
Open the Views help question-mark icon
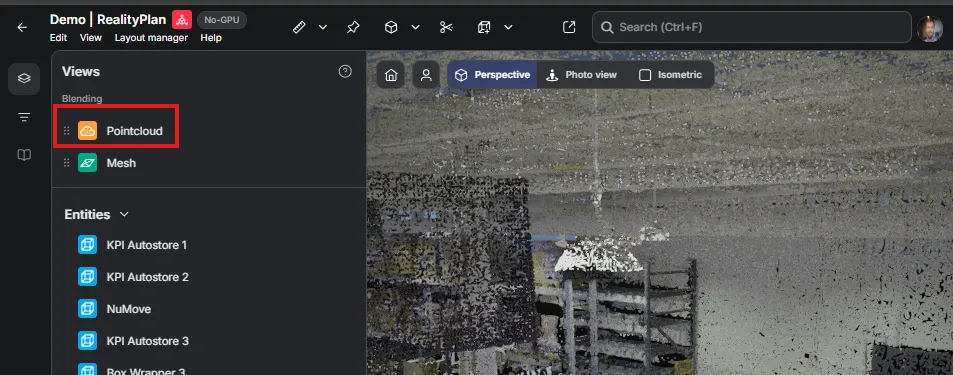pyautogui.click(x=345, y=72)
